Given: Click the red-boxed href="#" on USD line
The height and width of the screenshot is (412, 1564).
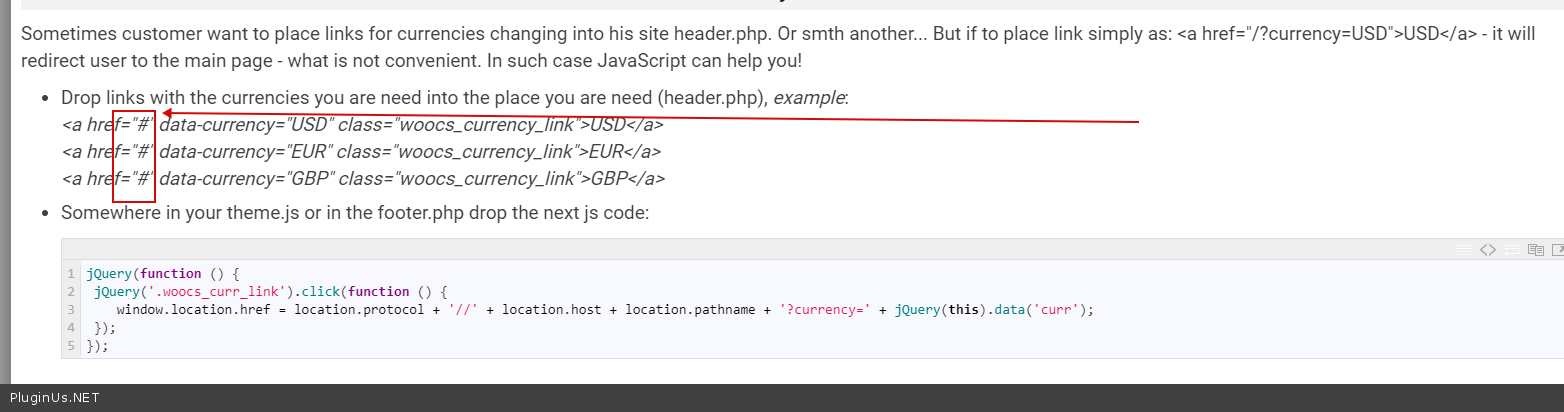Looking at the screenshot, I should coord(134,125).
